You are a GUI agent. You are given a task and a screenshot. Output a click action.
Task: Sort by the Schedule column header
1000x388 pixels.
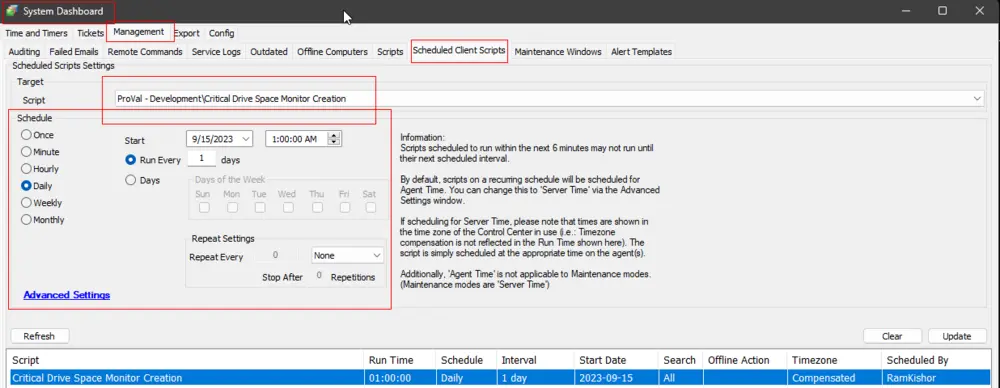pyautogui.click(x=466, y=360)
